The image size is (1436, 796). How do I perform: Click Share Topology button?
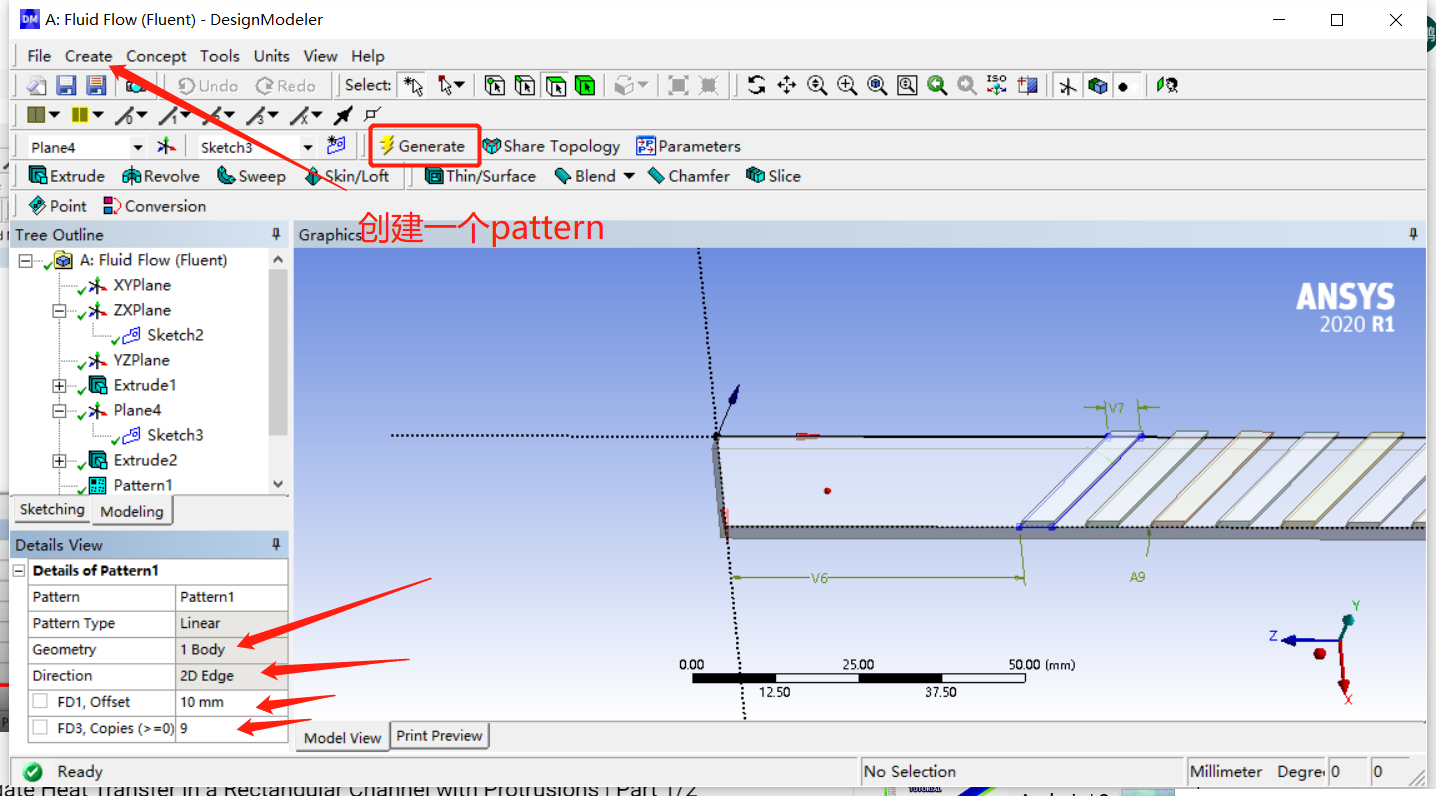pos(551,146)
